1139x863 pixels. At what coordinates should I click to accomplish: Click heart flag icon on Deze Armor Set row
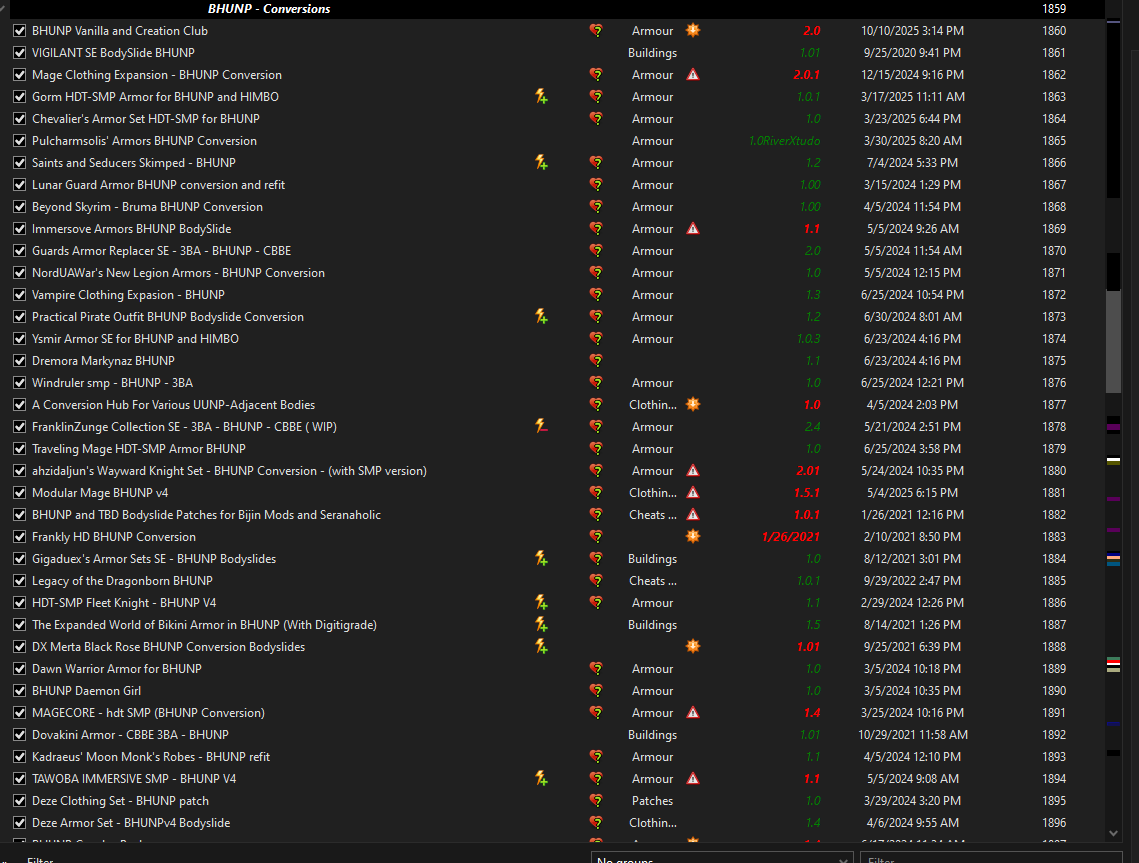coord(596,823)
